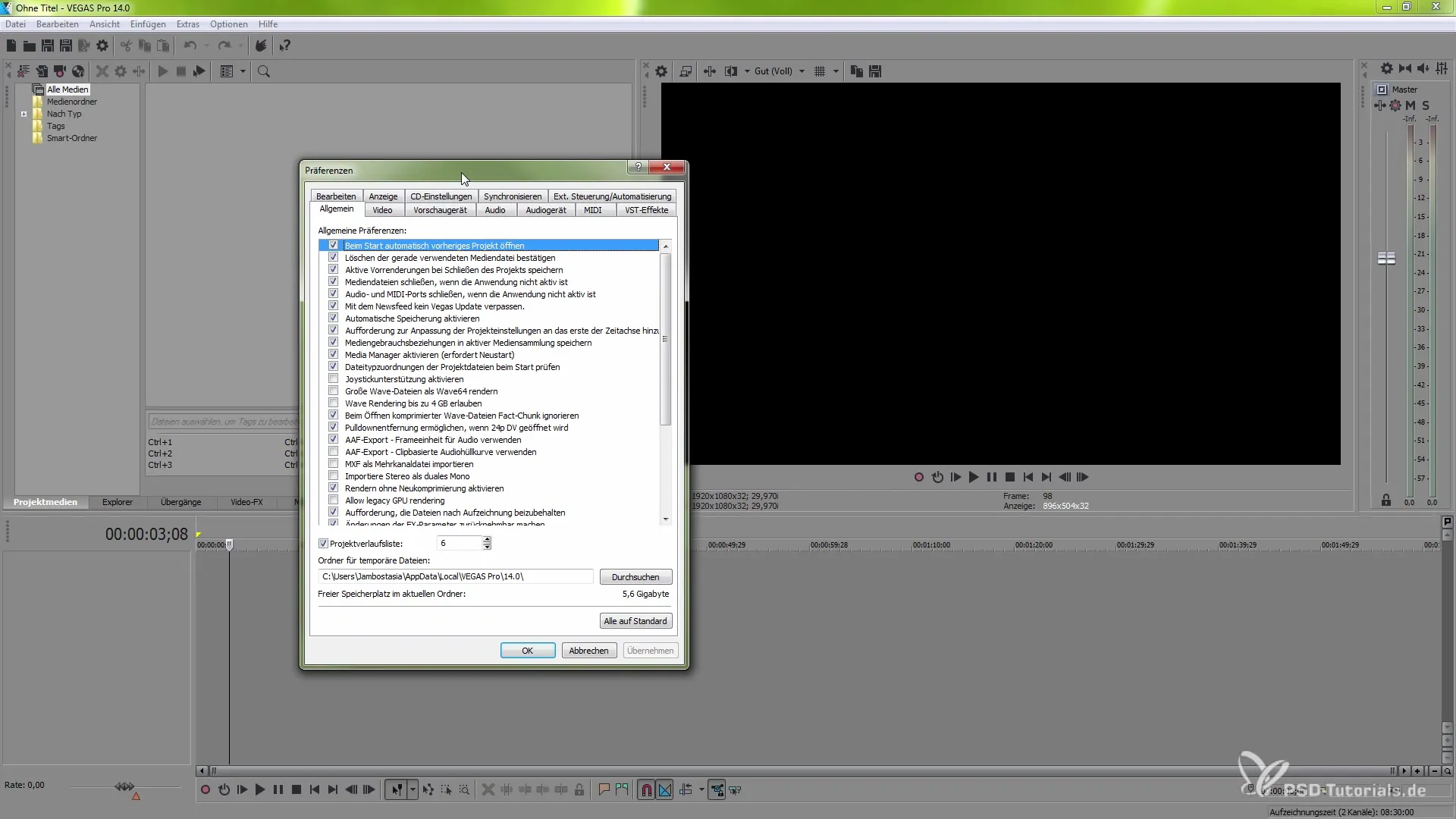
Task: Open the Gut (Voll) preview quality dropdown
Action: tap(802, 71)
